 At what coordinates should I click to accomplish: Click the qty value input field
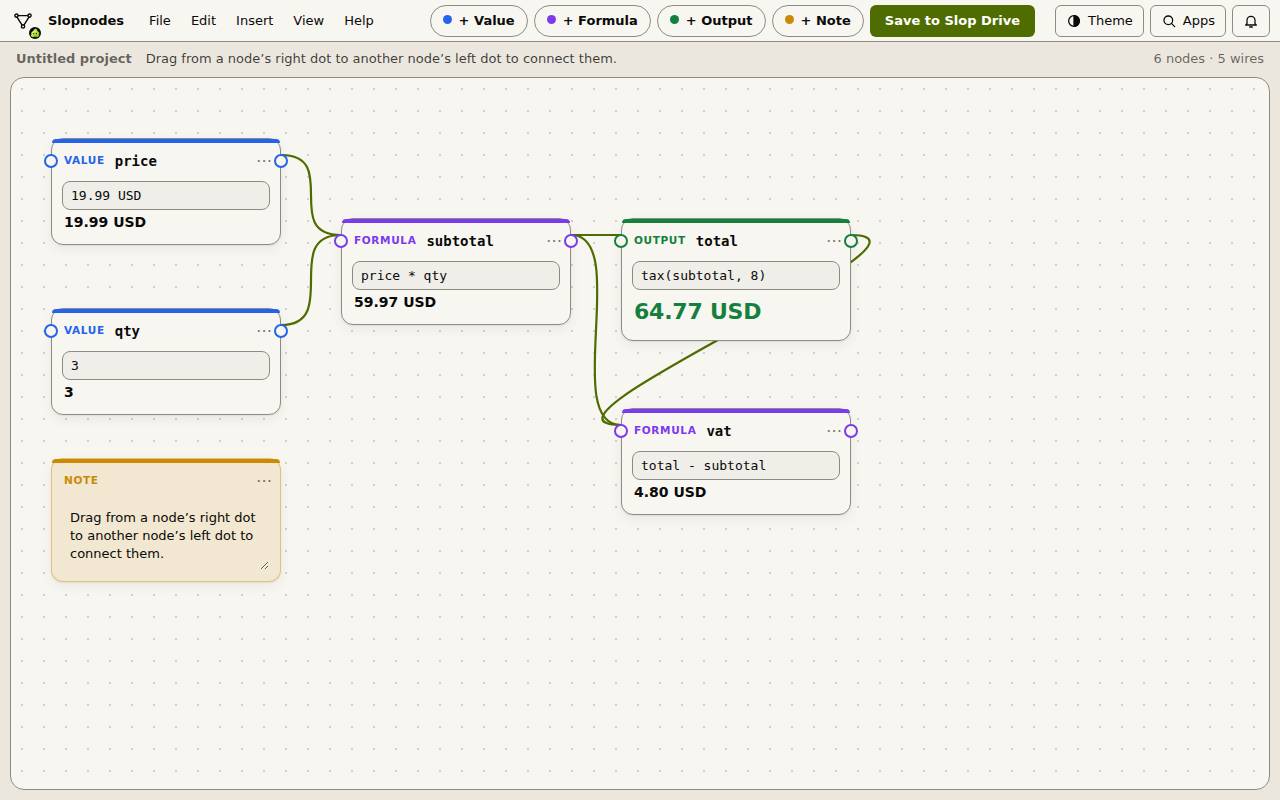click(x=166, y=366)
